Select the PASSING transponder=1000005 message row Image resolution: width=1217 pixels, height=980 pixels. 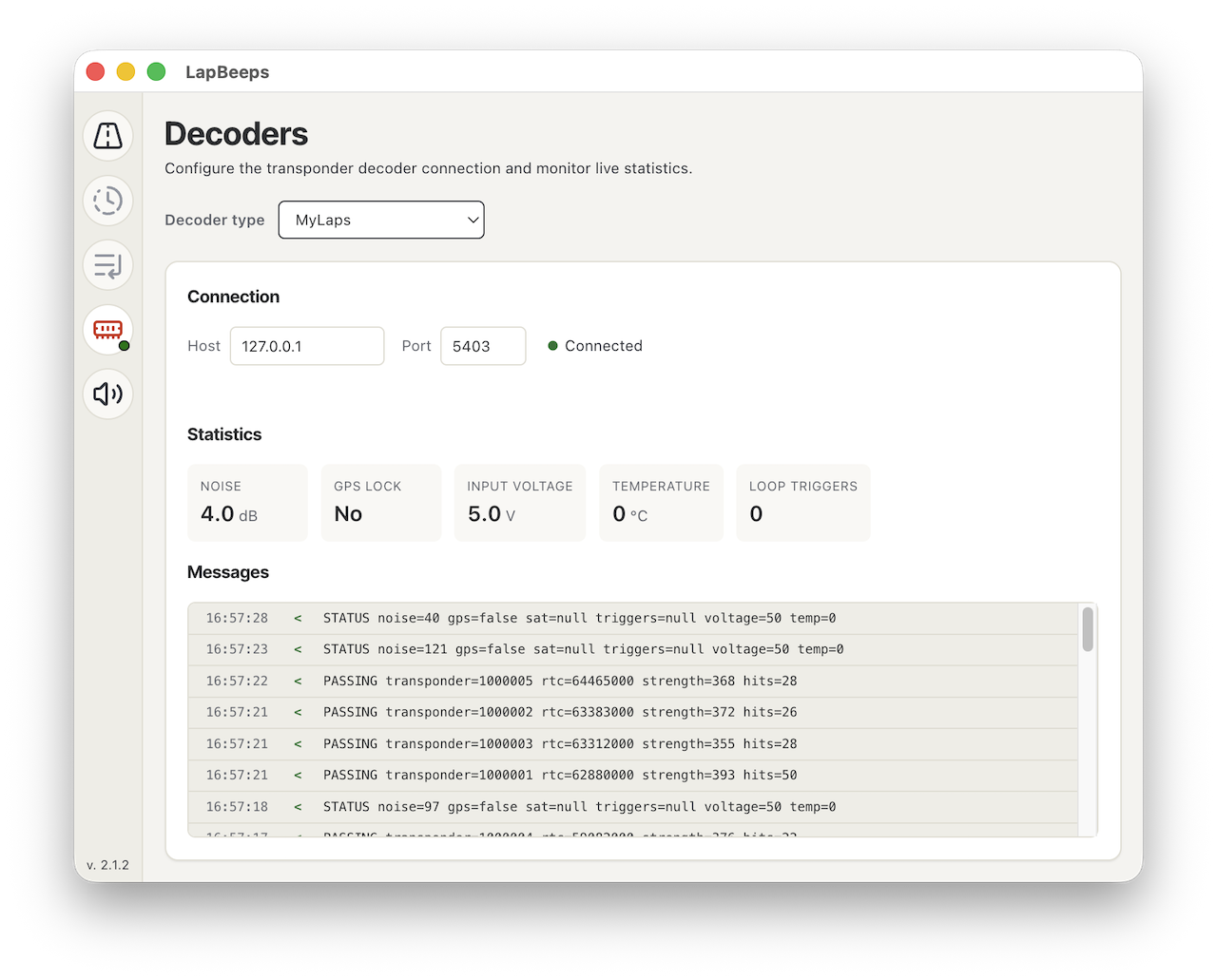(x=633, y=682)
